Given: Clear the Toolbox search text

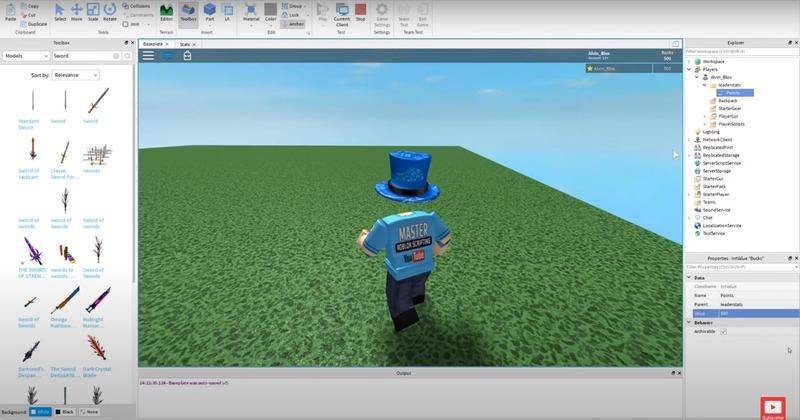Looking at the screenshot, I should click(116, 56).
